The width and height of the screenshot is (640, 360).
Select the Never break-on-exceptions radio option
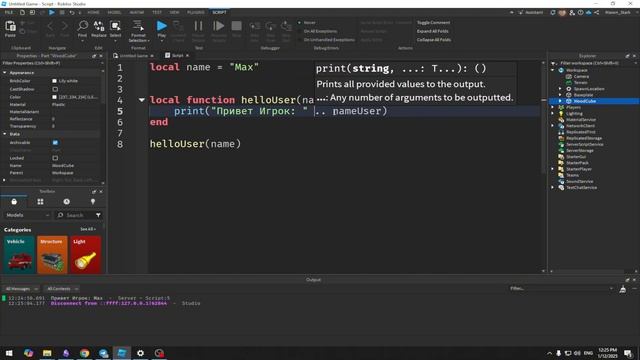pyautogui.click(x=299, y=22)
